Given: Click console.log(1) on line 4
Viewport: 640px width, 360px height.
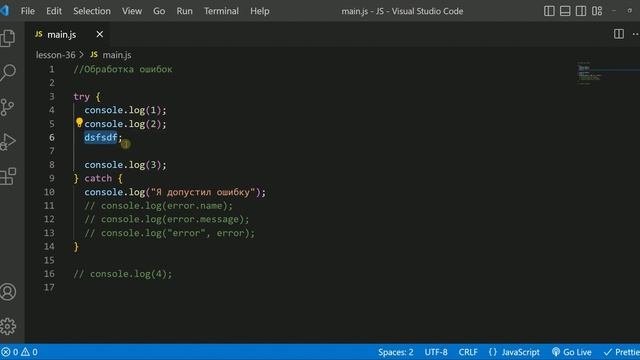Looking at the screenshot, I should pos(125,110).
